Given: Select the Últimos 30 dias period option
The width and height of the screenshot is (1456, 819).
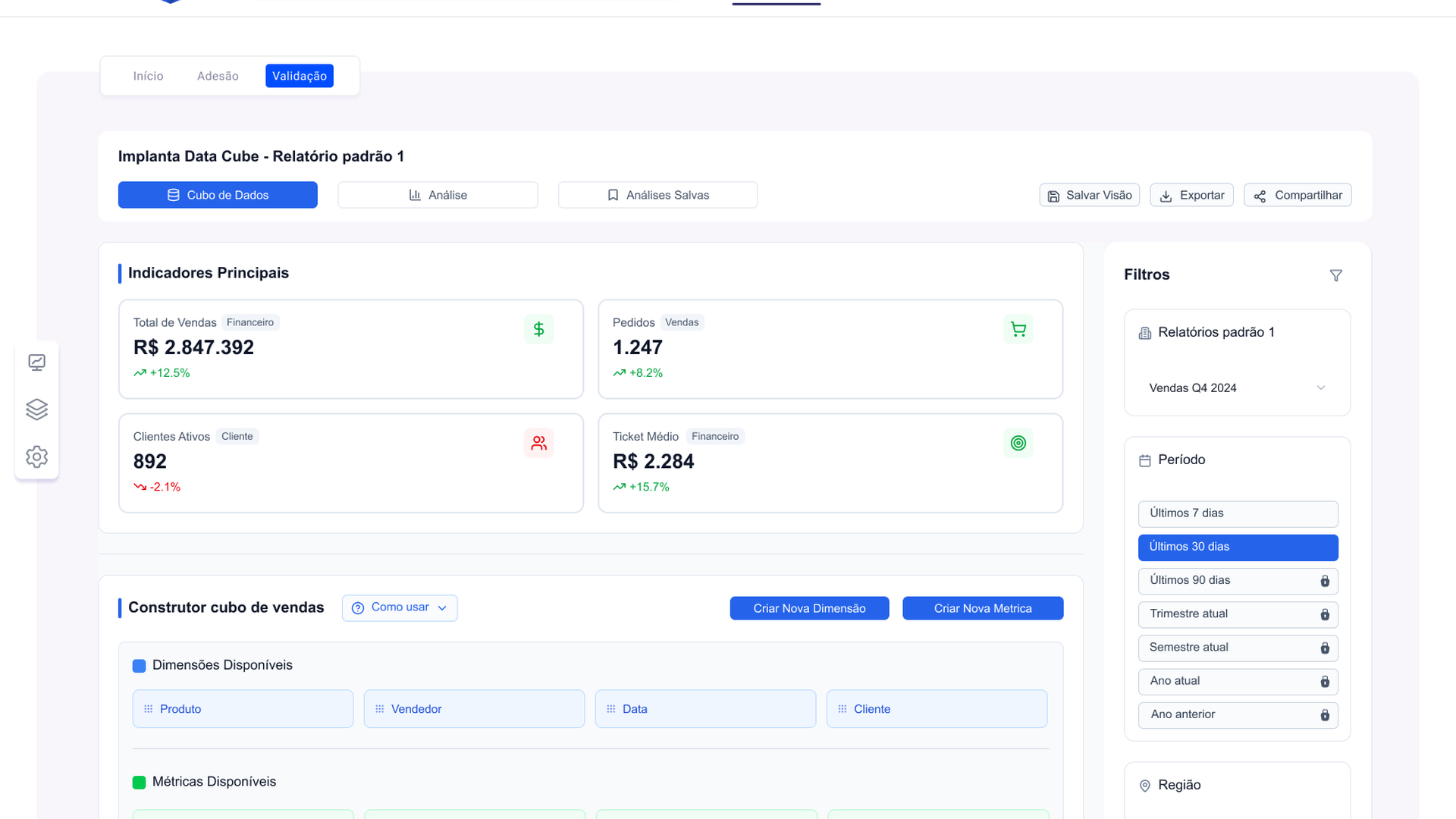Looking at the screenshot, I should (1238, 547).
